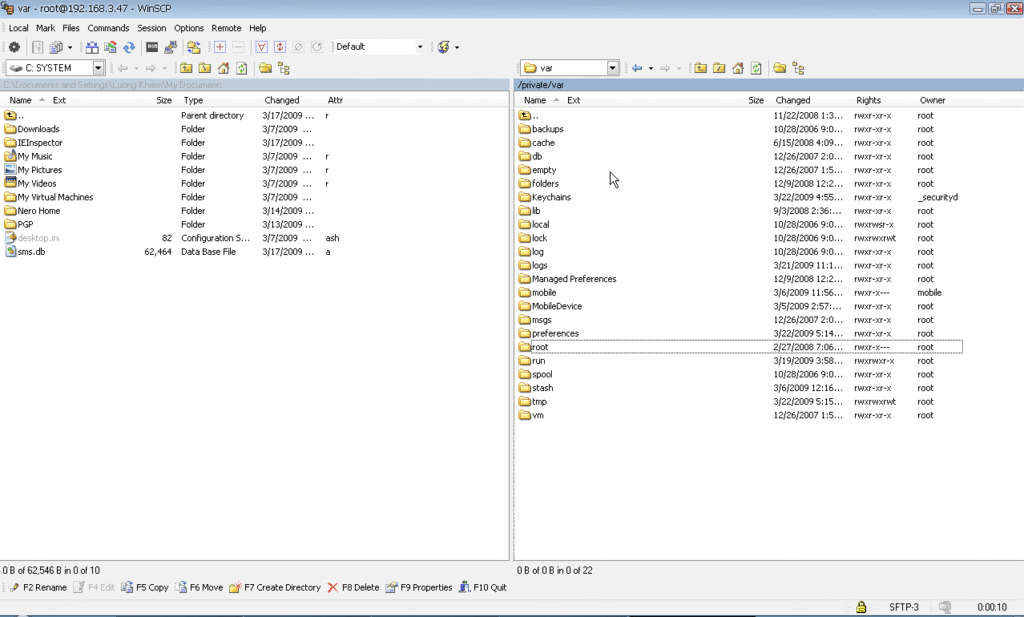The width and height of the screenshot is (1024, 617).
Task: Expand the queue icon dropdown arrow
Action: (70, 47)
